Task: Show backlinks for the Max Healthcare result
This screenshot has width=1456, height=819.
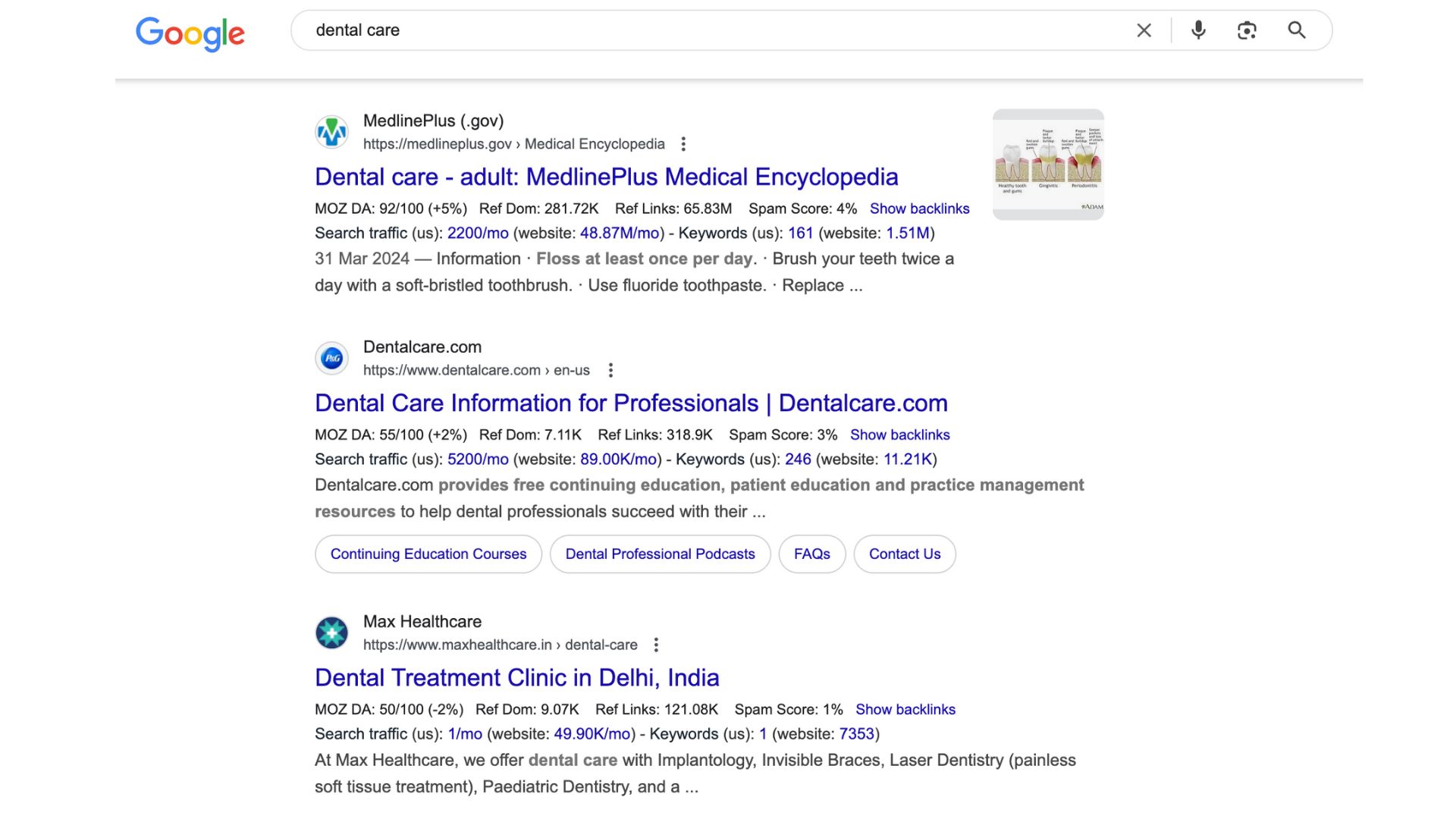Action: [x=905, y=709]
